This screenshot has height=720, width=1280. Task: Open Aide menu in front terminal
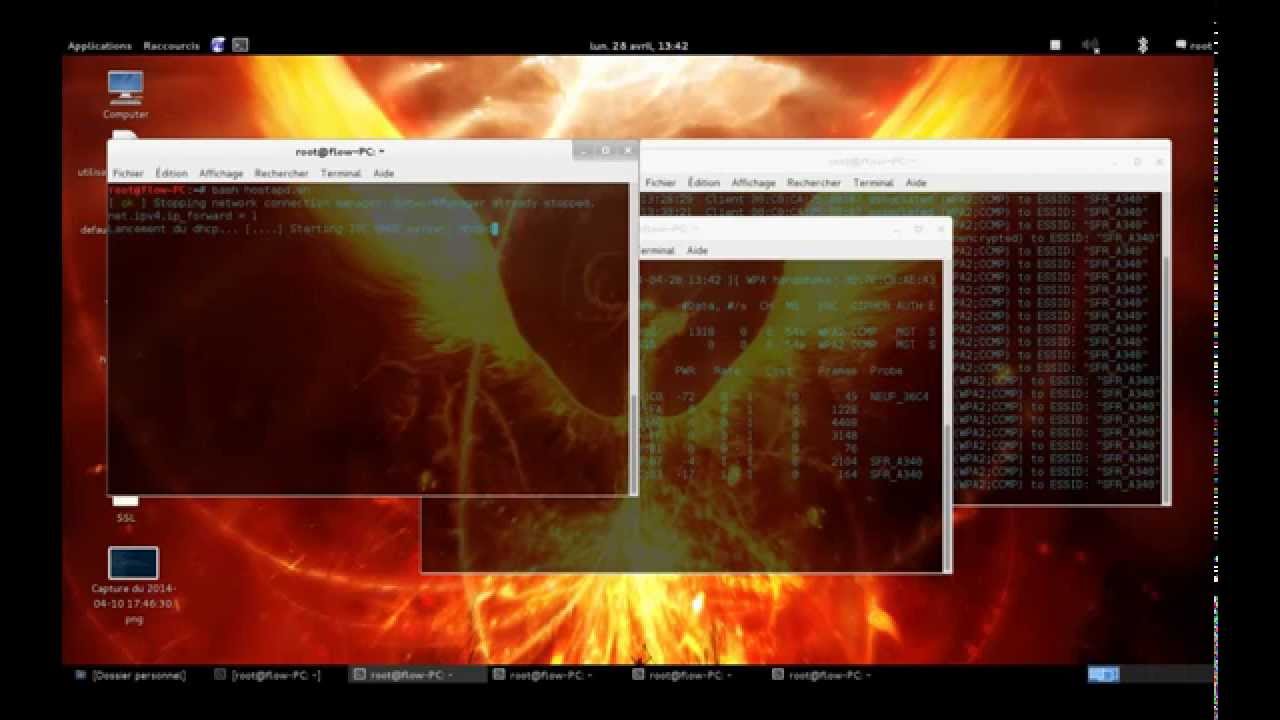(383, 173)
